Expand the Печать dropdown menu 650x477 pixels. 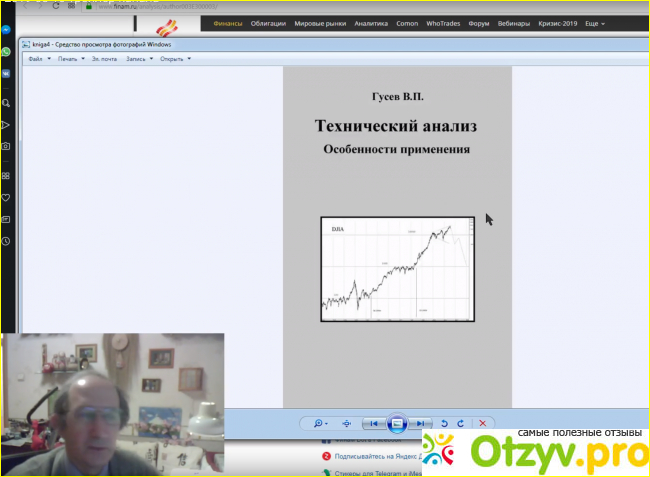(x=70, y=59)
